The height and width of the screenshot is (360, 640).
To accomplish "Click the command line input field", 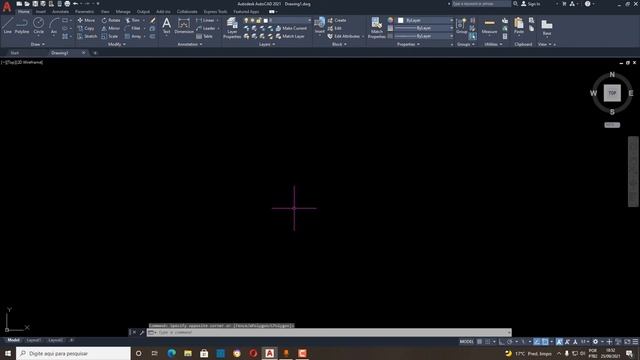I will [329, 332].
